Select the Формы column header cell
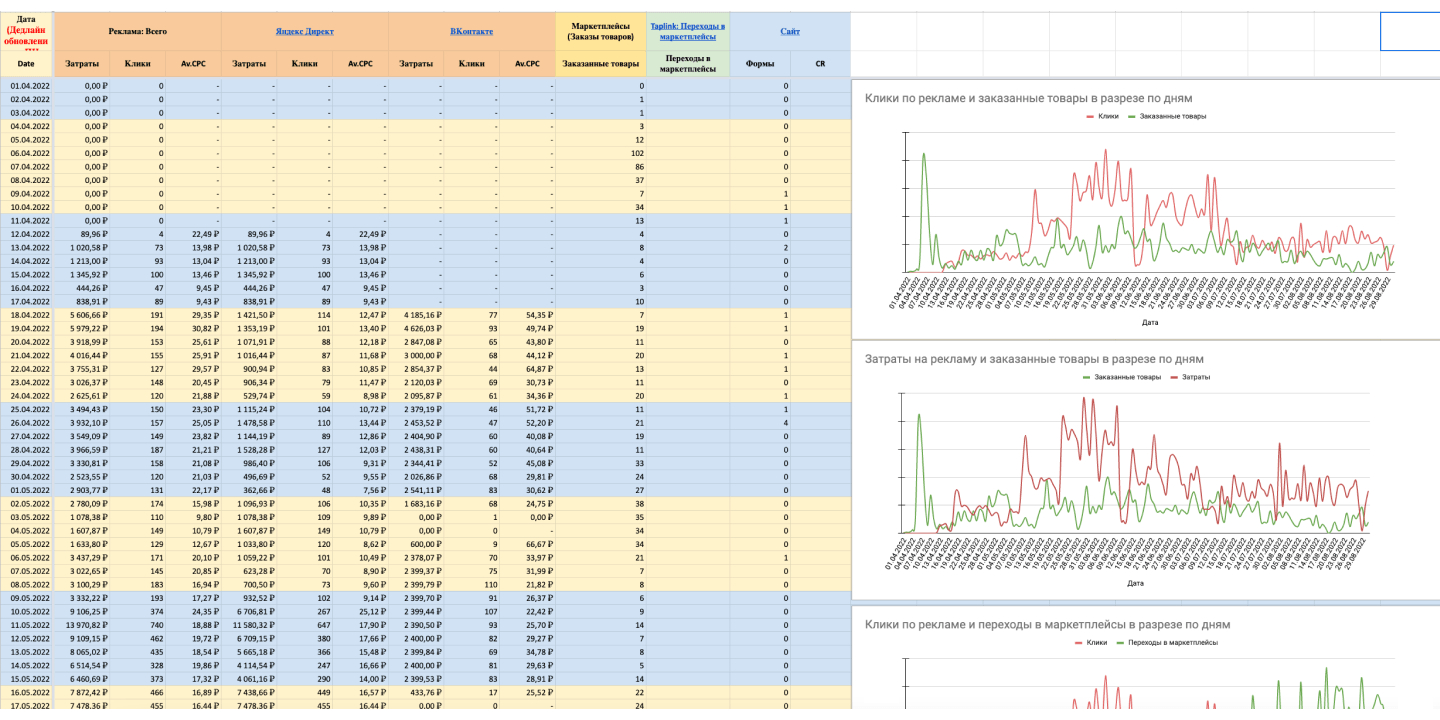Screen dimensions: 1440x720 click(x=760, y=64)
